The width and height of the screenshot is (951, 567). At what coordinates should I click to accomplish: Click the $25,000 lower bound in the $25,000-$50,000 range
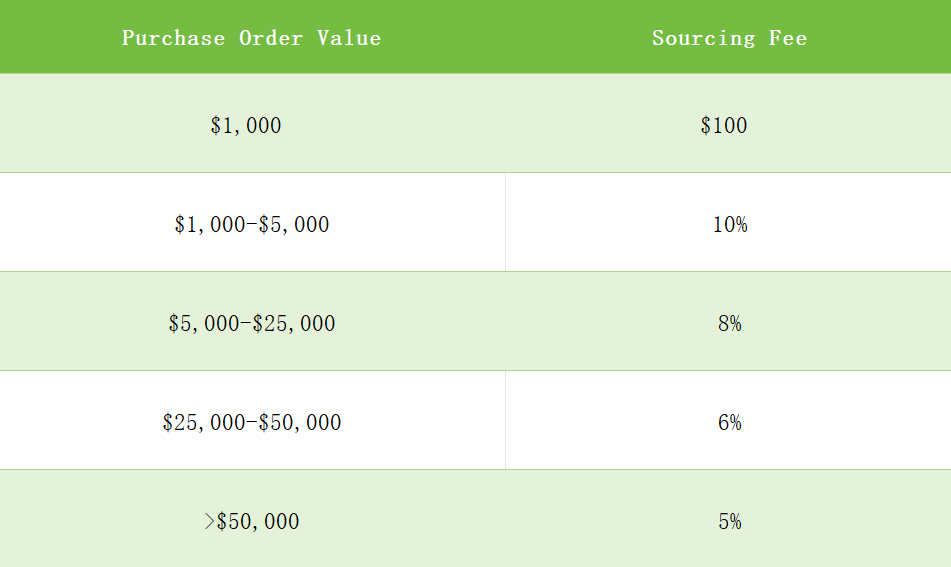click(202, 423)
